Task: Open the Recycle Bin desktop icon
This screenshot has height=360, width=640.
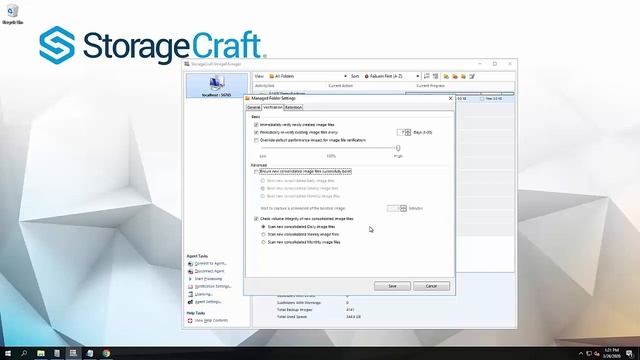Action: [x=12, y=13]
